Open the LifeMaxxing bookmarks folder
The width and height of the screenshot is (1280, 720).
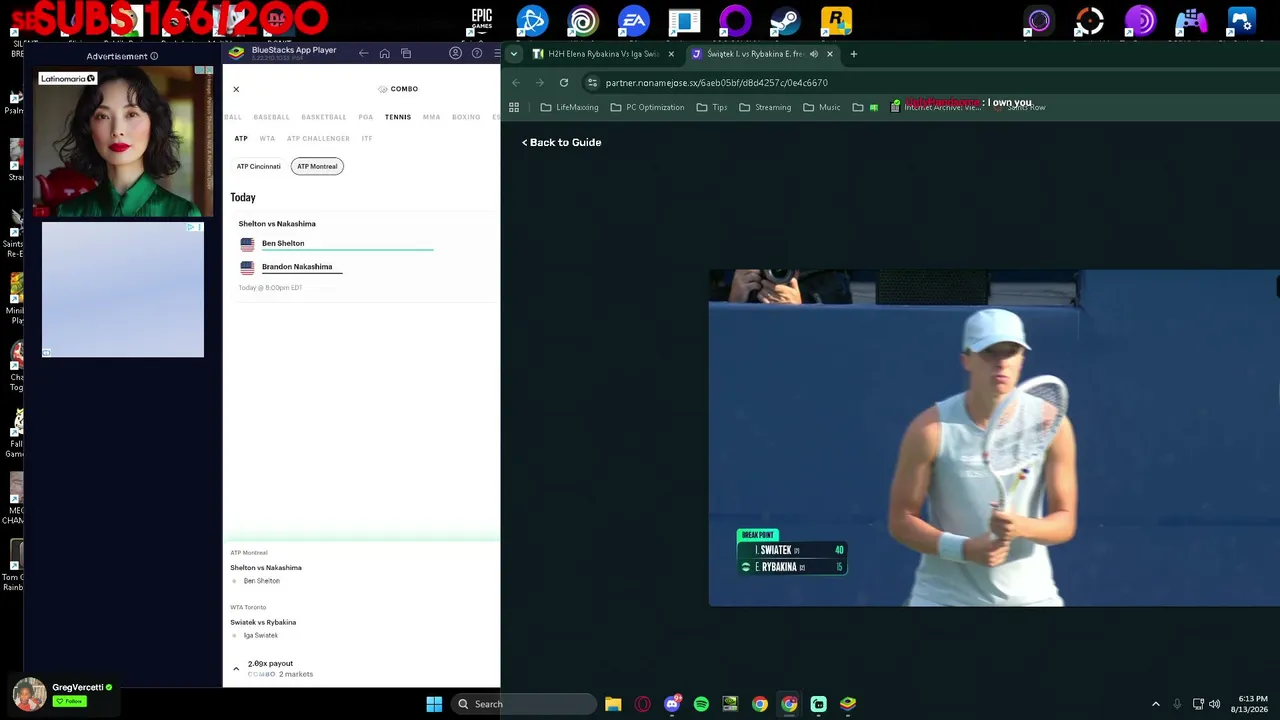(569, 107)
